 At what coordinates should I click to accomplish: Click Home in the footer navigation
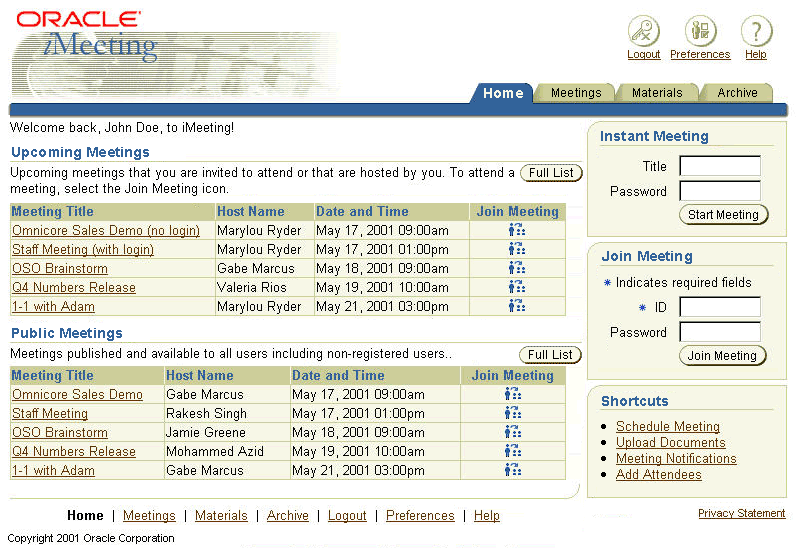[x=85, y=515]
